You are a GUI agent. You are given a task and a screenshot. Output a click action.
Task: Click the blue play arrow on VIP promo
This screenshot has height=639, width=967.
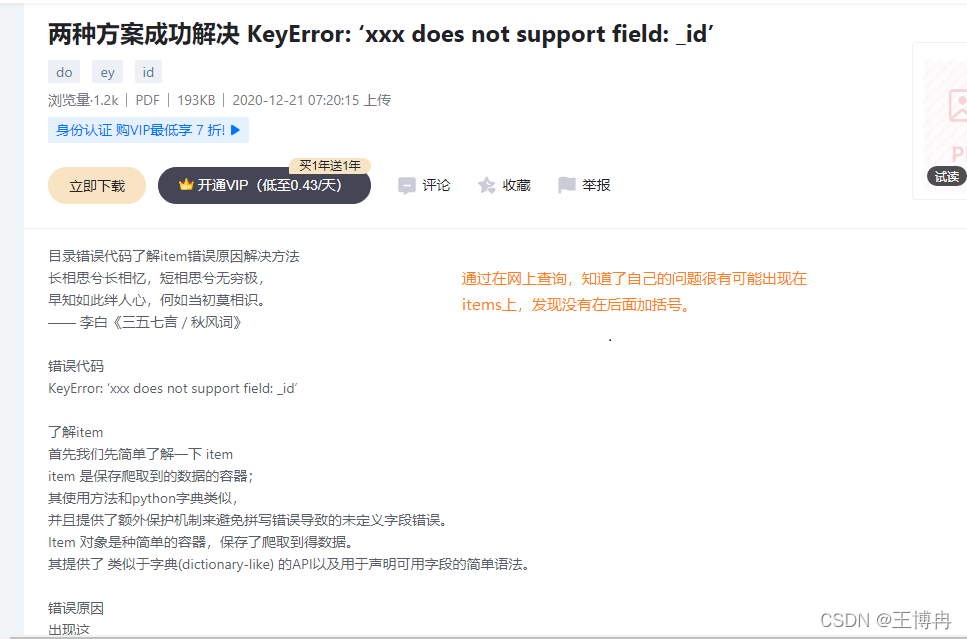(x=235, y=130)
